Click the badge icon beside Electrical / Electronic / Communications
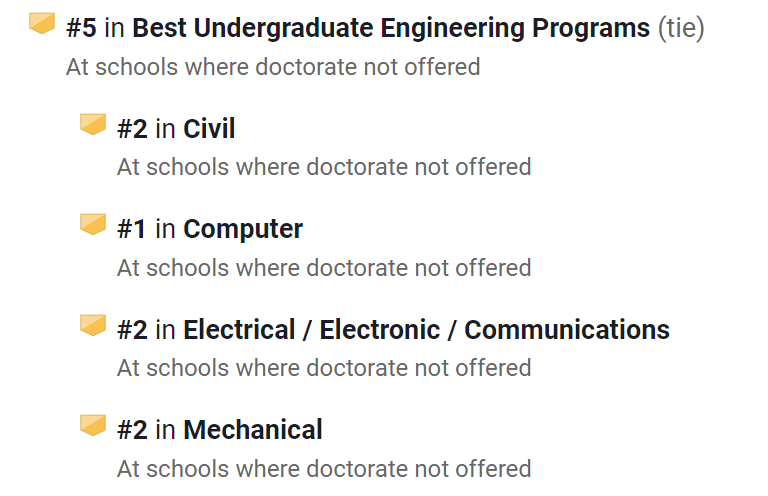This screenshot has height=496, width=768. (93, 325)
